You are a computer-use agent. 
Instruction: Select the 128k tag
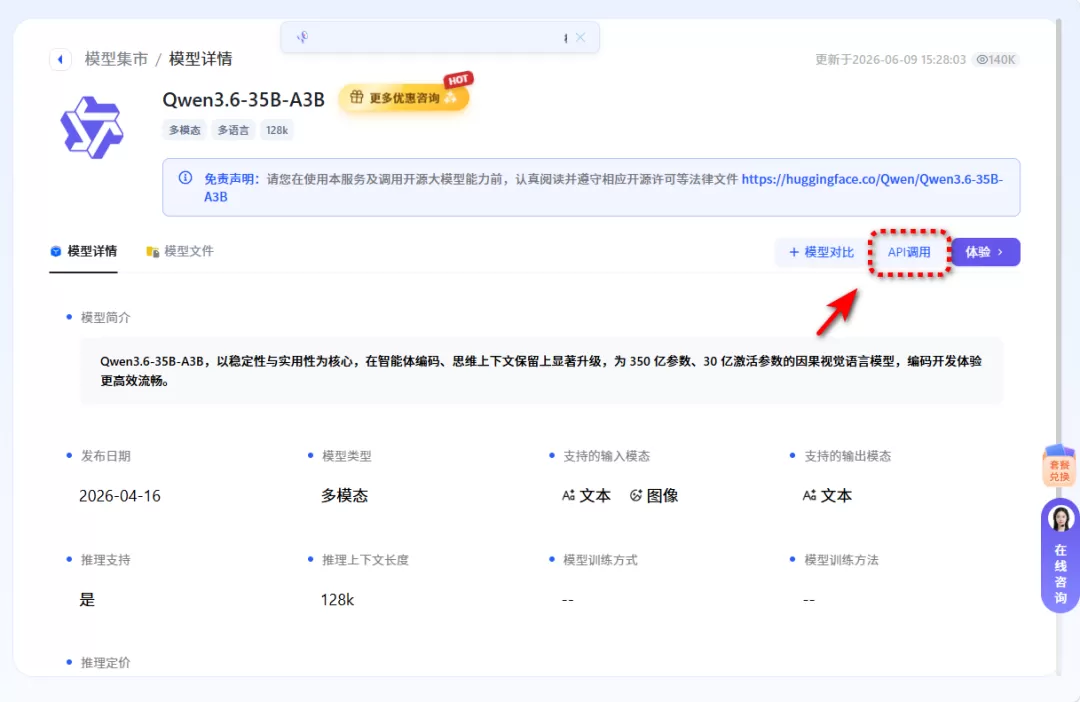click(x=277, y=130)
